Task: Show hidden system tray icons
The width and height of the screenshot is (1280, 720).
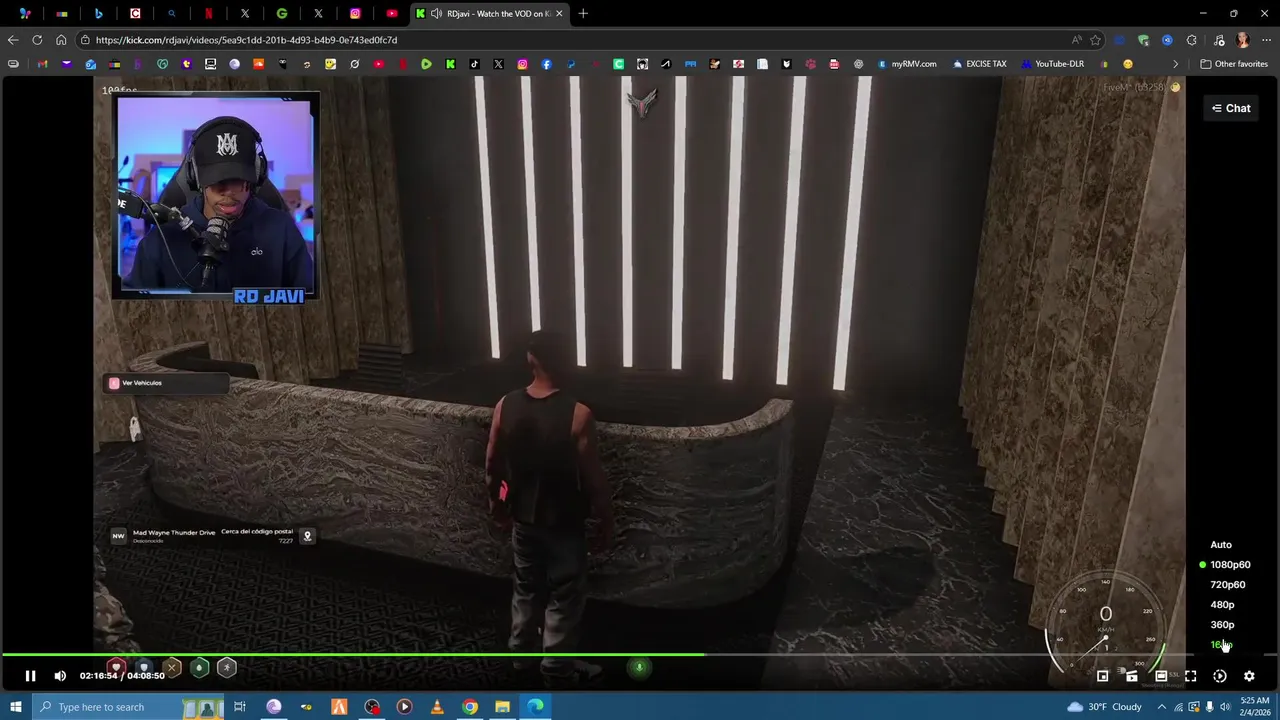Action: (1161, 707)
